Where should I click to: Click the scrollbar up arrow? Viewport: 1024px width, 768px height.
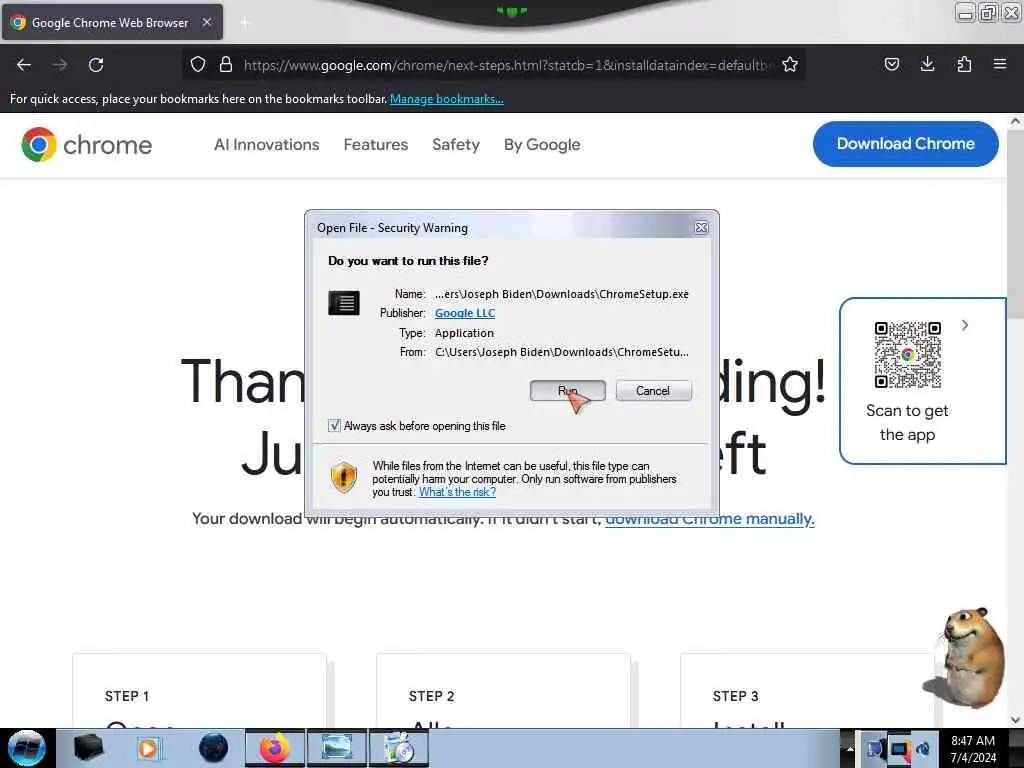[1015, 121]
